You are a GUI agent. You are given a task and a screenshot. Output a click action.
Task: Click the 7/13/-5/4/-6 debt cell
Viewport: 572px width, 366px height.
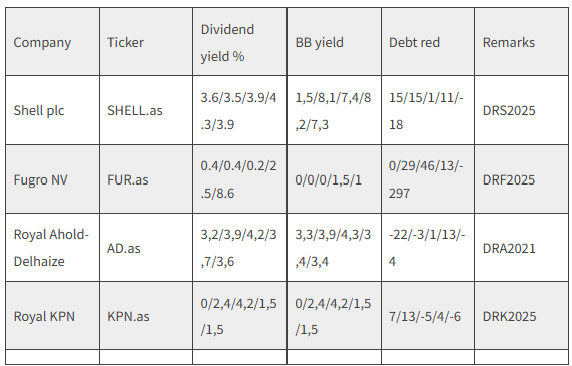tap(428, 316)
